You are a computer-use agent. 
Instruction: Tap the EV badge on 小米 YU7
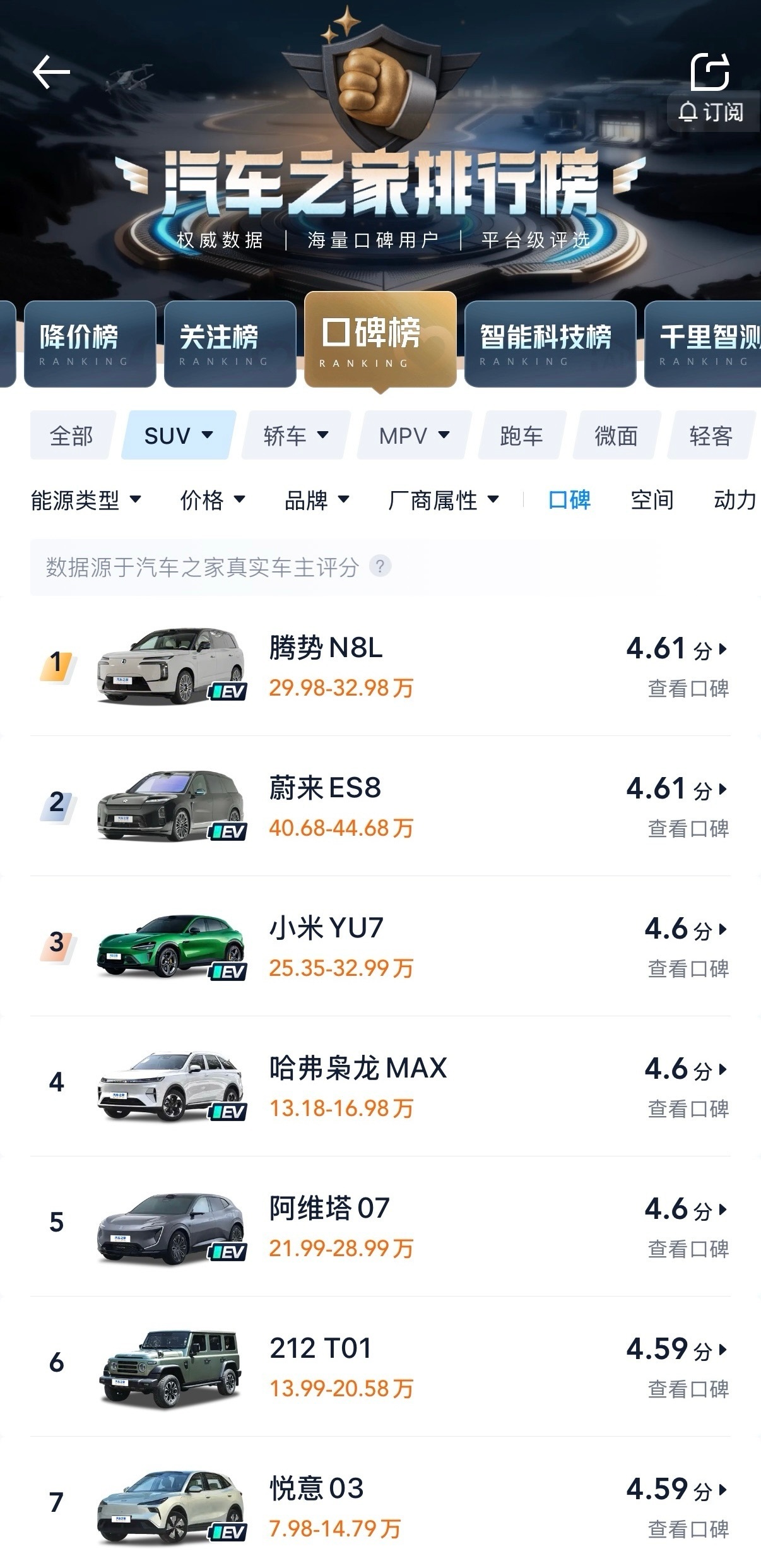coord(228,971)
